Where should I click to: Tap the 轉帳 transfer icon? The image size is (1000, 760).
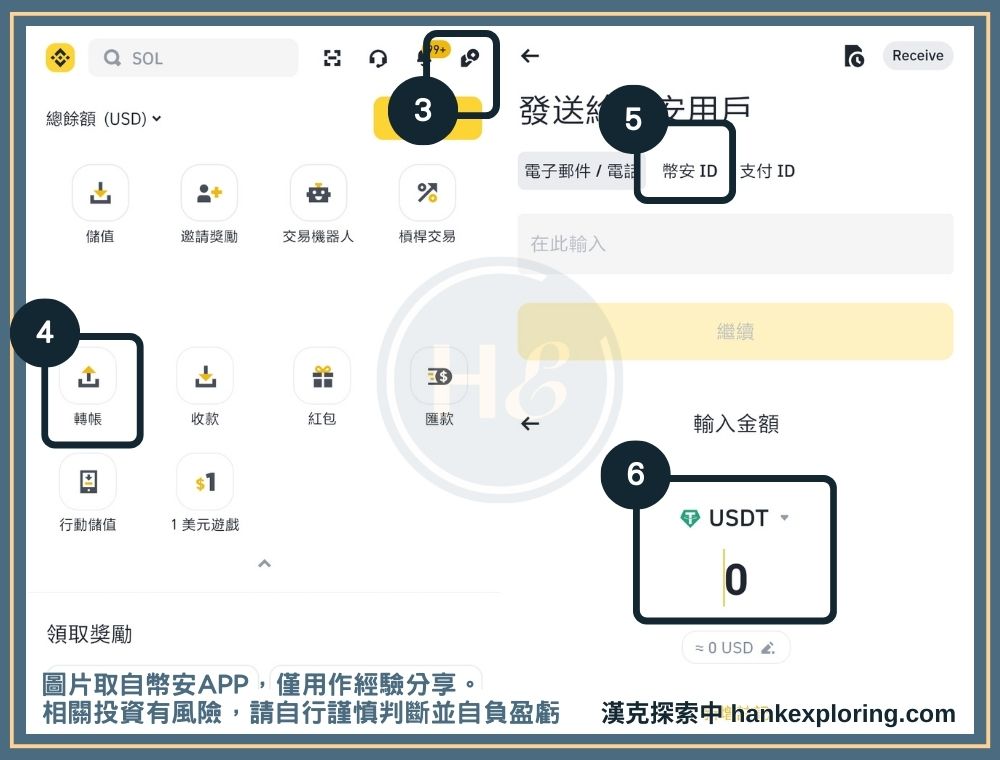(x=88, y=376)
